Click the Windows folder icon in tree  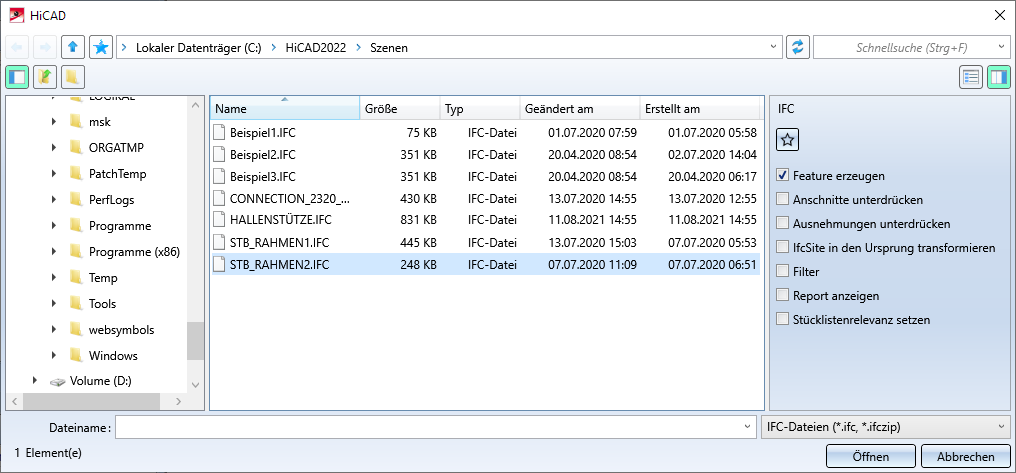(75, 355)
